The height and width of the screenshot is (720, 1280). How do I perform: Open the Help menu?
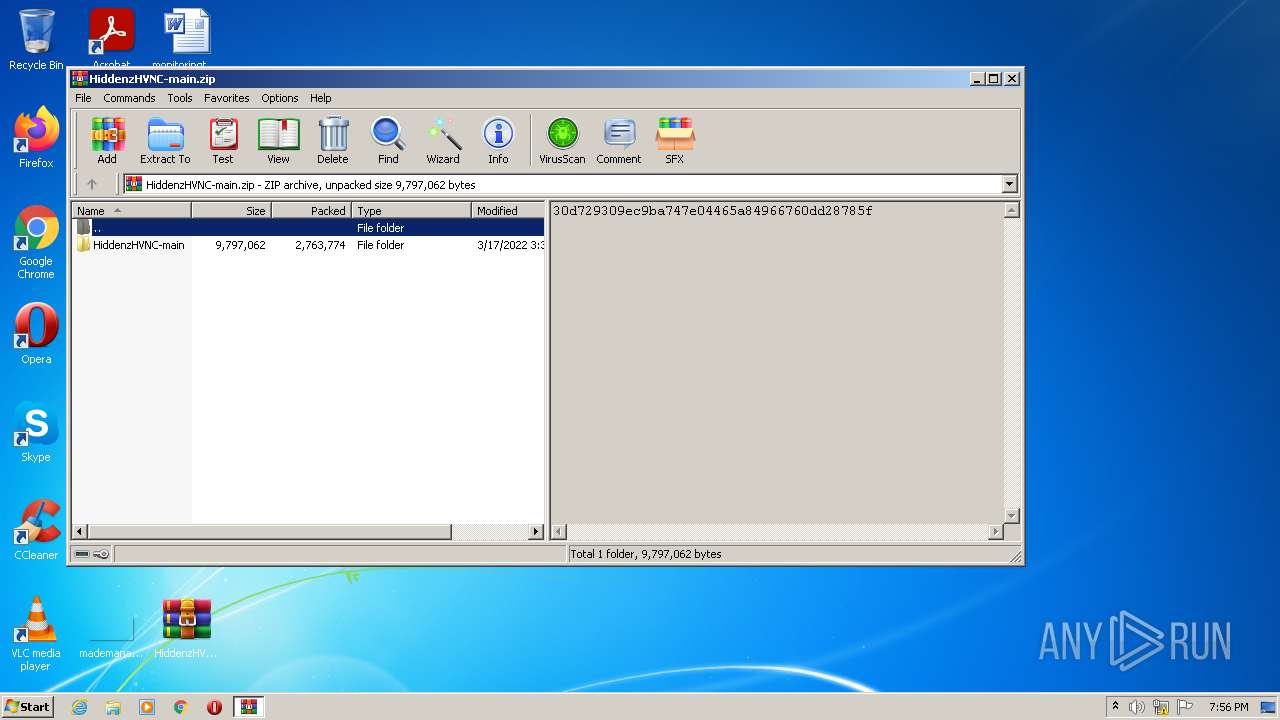[x=320, y=98]
